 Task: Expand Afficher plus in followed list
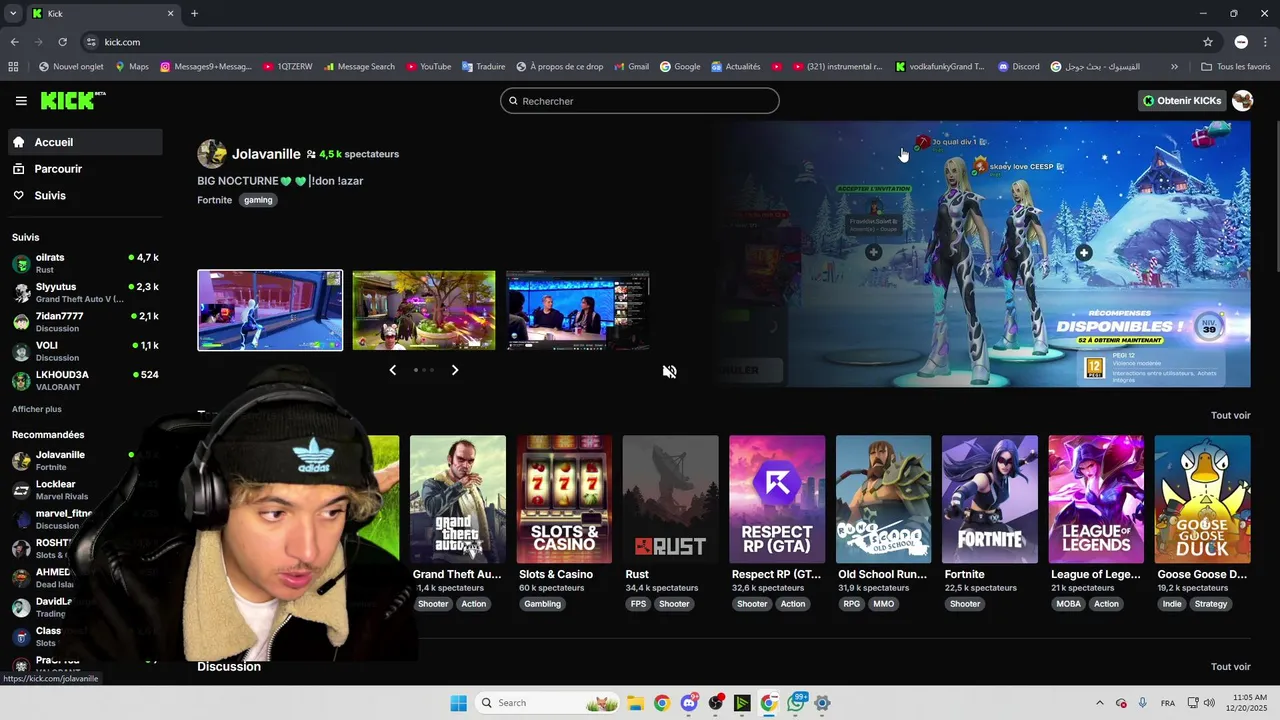[x=37, y=409]
